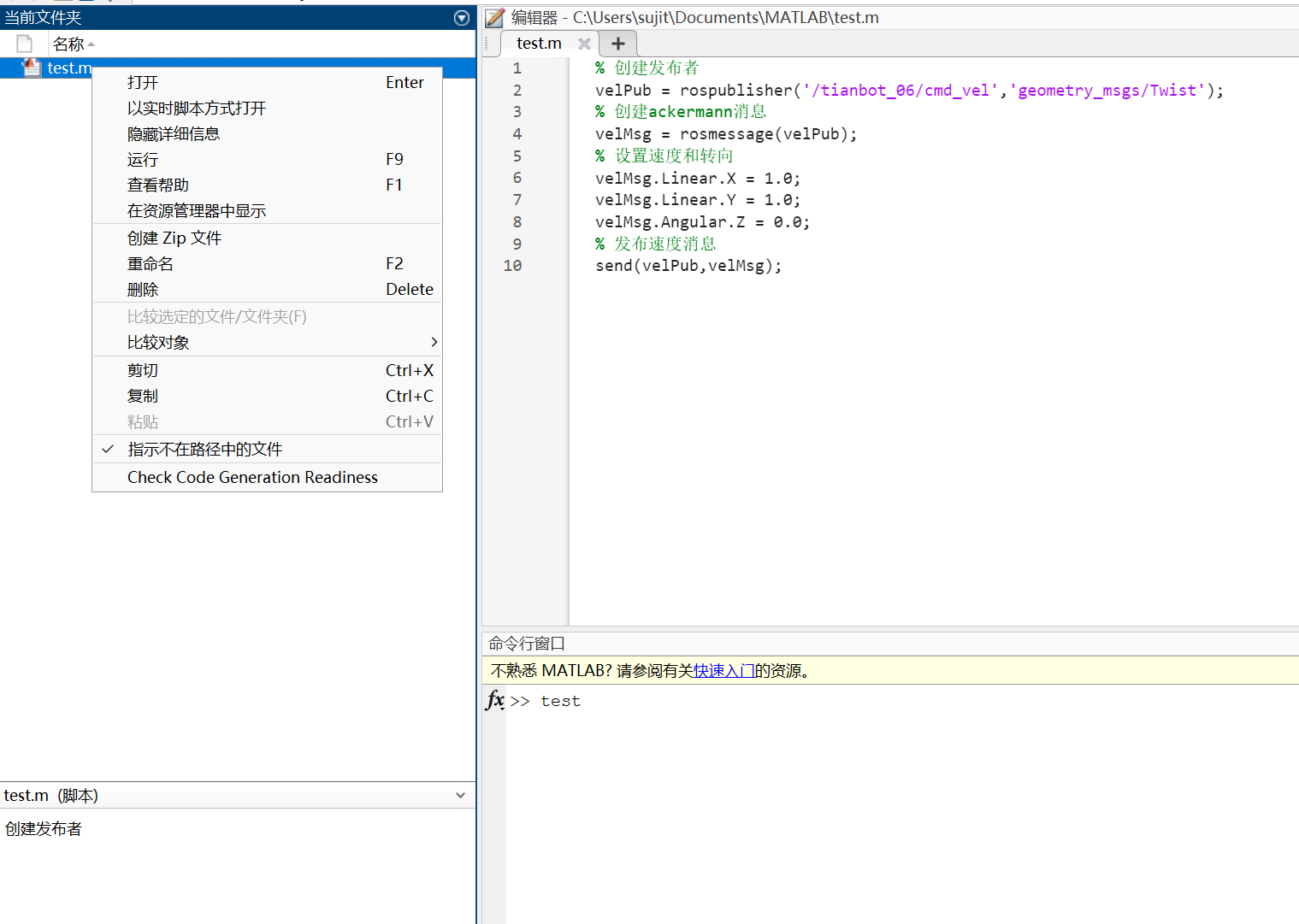1299x924 pixels.
Task: Click the % 设置速度和转向 comment line
Action: pos(664,156)
